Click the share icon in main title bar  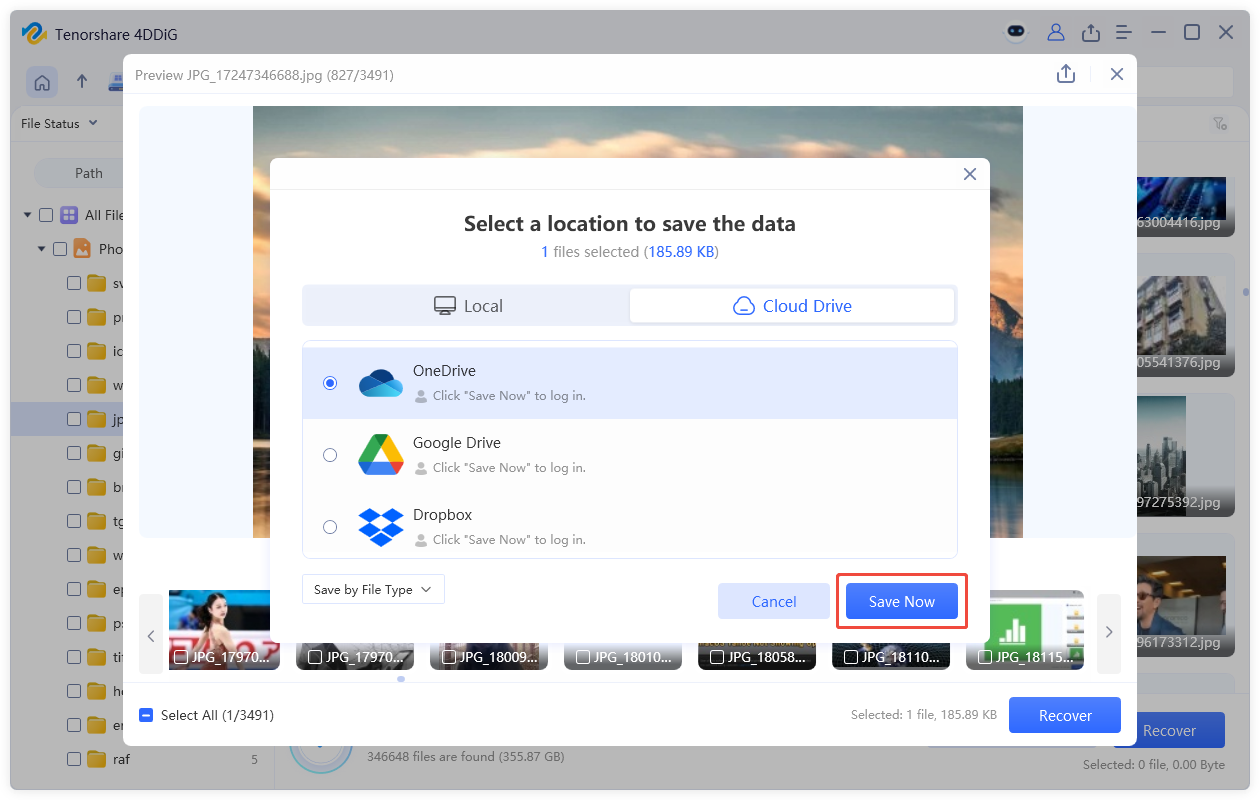click(1091, 32)
